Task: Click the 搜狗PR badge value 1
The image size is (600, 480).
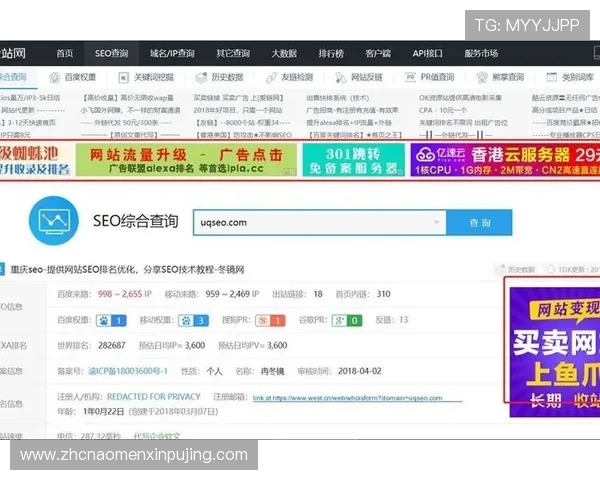Action: click(x=270, y=320)
